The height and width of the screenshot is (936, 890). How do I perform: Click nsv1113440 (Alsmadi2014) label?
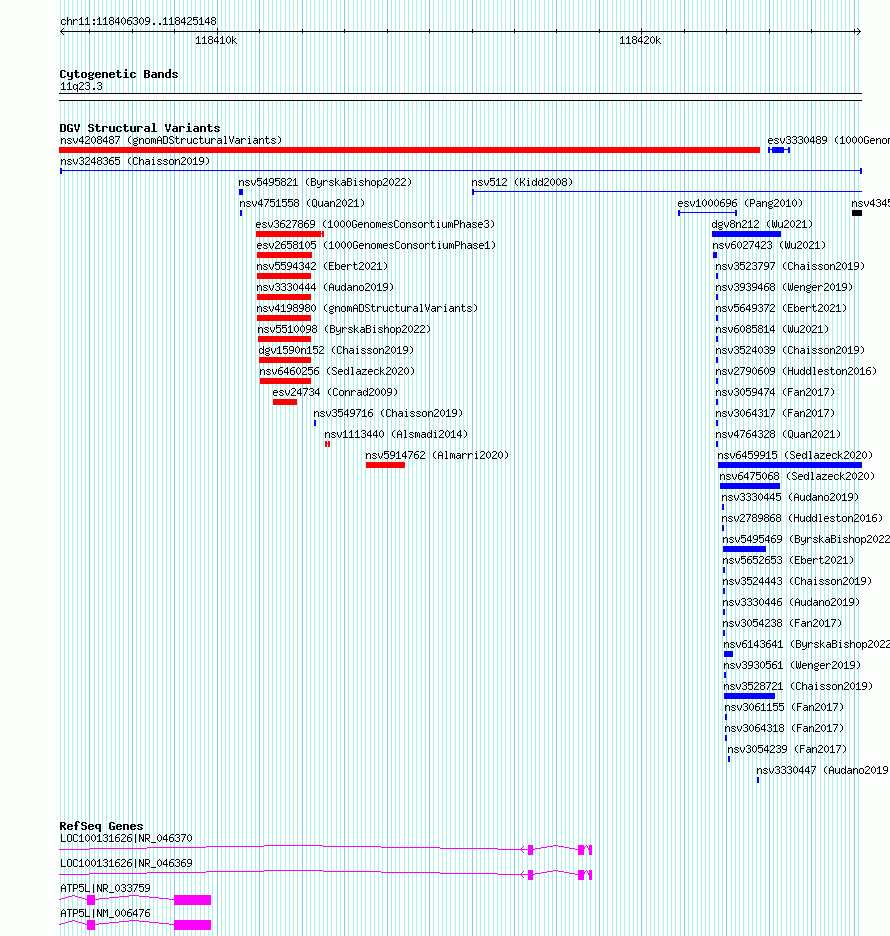396,434
